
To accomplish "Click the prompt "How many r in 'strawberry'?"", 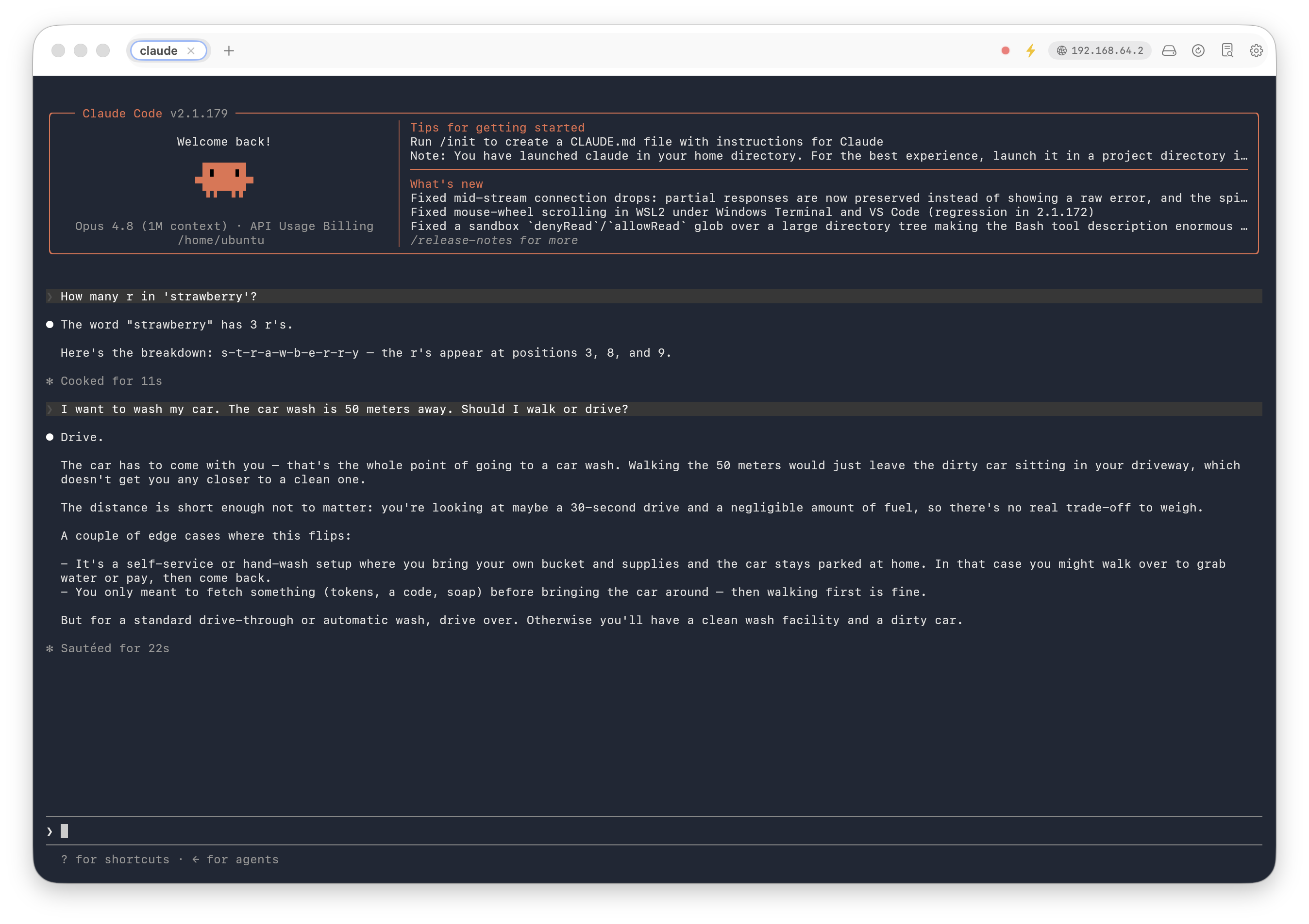I will pos(654,296).
